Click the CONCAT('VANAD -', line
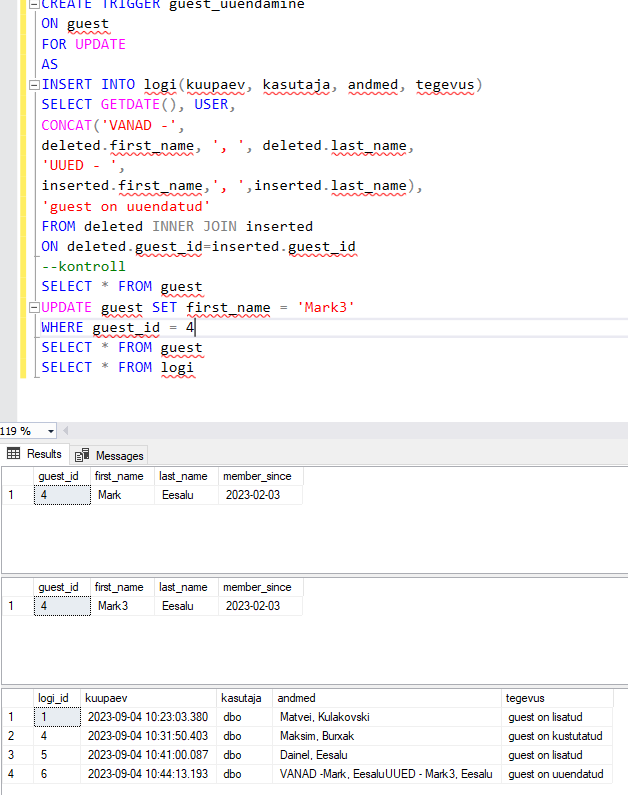The width and height of the screenshot is (628, 795). click(113, 125)
